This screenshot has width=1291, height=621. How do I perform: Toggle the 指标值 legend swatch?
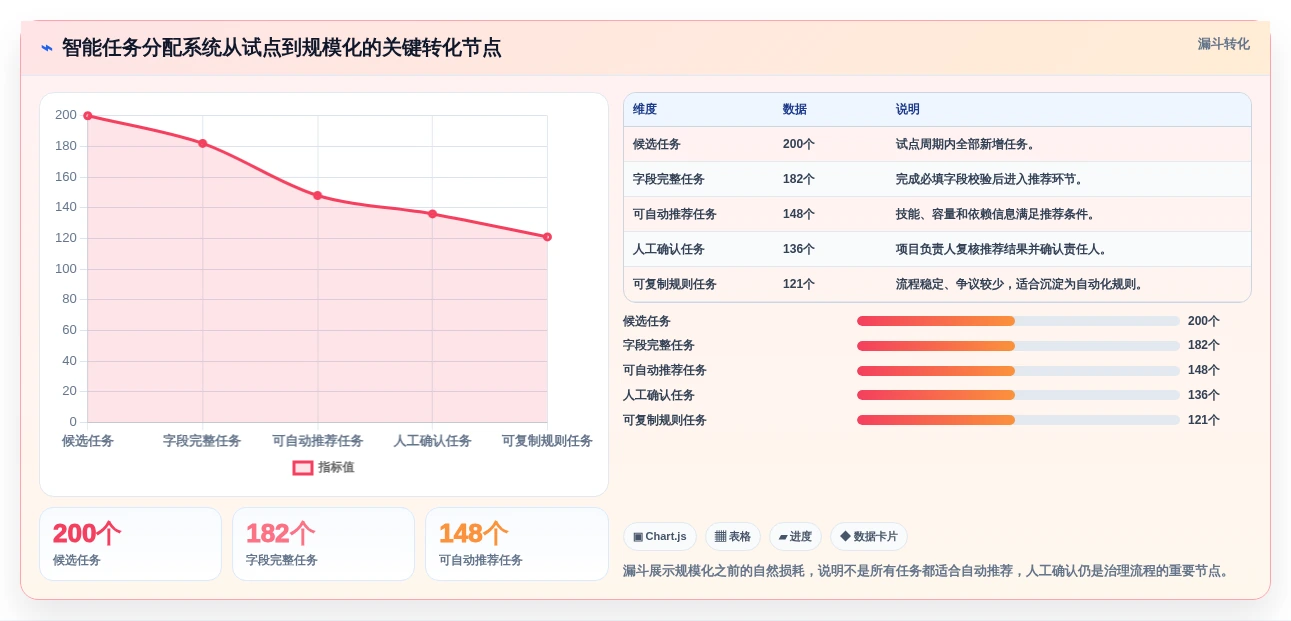pos(303,468)
